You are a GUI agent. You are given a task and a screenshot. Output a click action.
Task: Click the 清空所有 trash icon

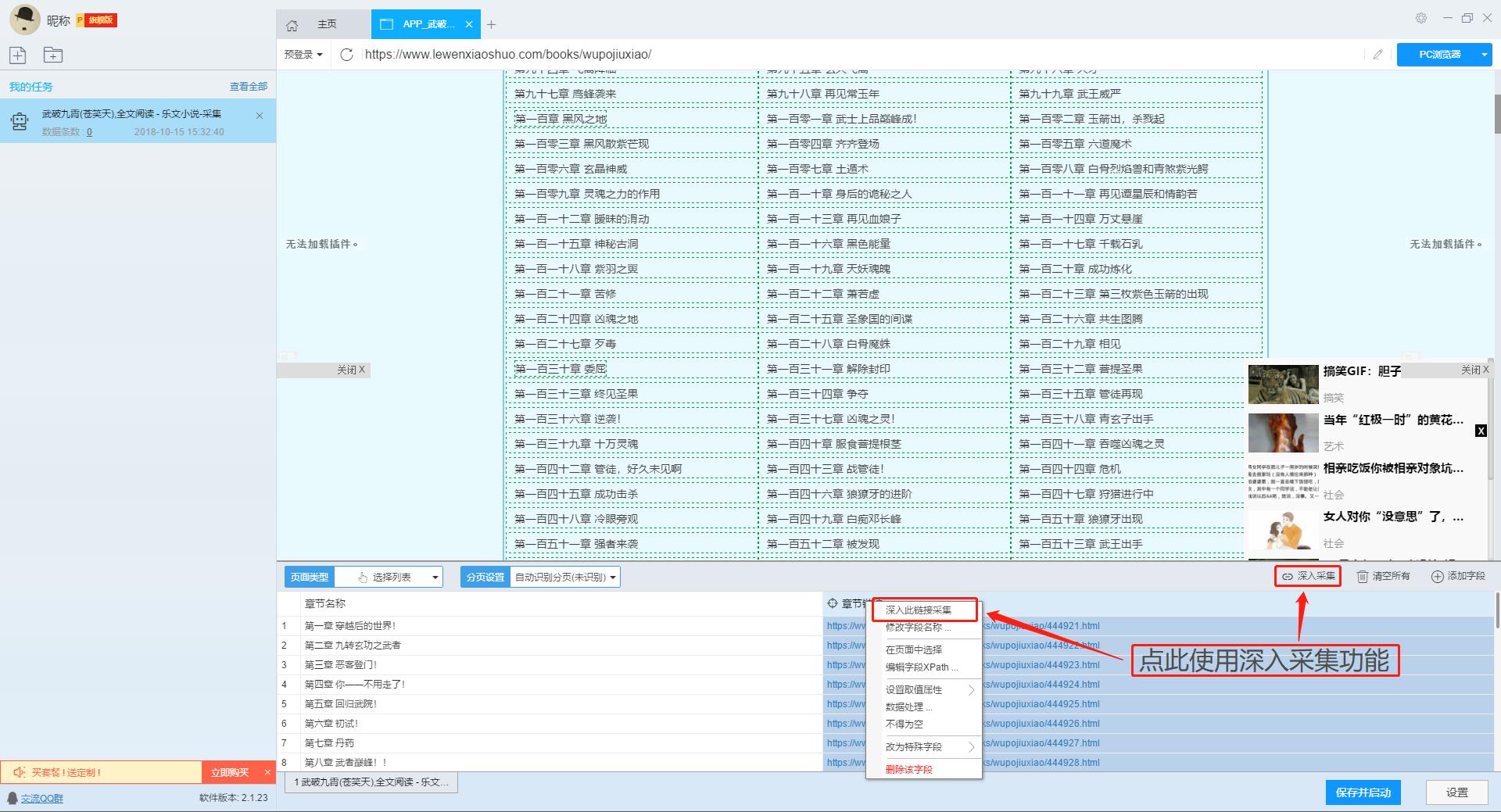pyautogui.click(x=1363, y=577)
